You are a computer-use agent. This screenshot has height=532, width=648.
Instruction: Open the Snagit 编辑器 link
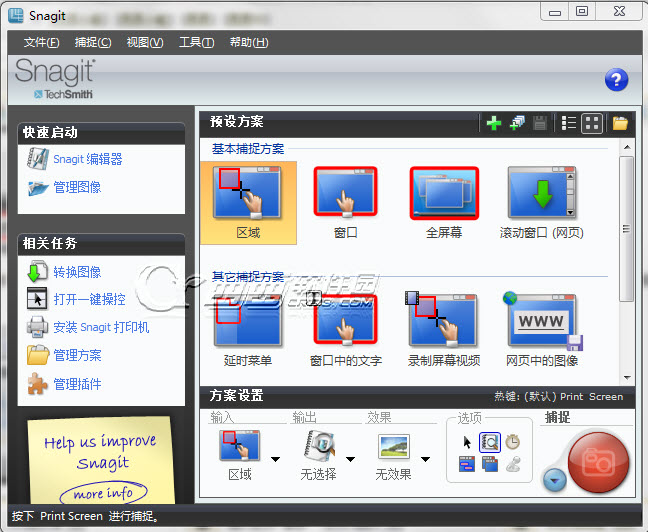(88, 159)
